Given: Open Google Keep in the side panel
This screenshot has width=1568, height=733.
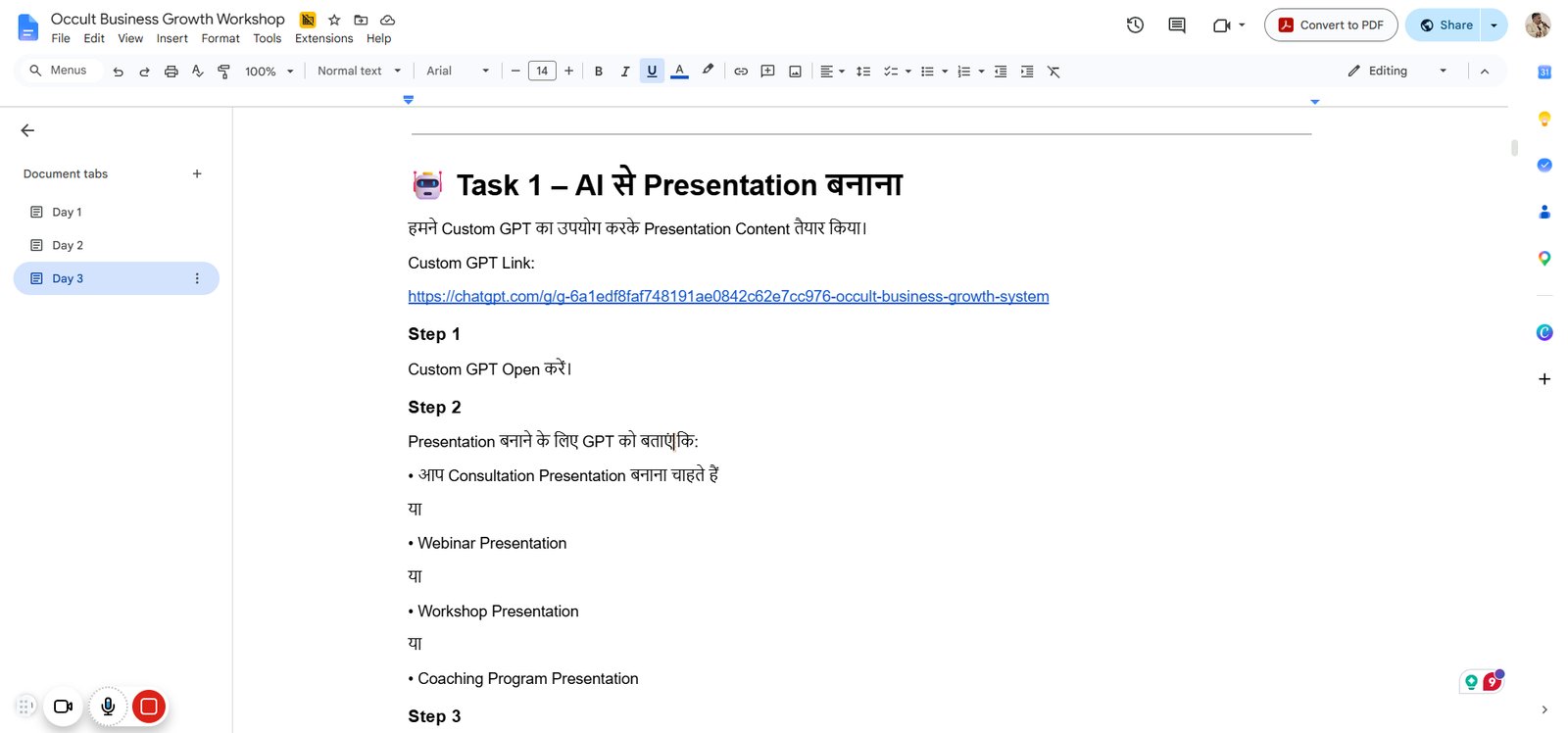Looking at the screenshot, I should tap(1544, 119).
